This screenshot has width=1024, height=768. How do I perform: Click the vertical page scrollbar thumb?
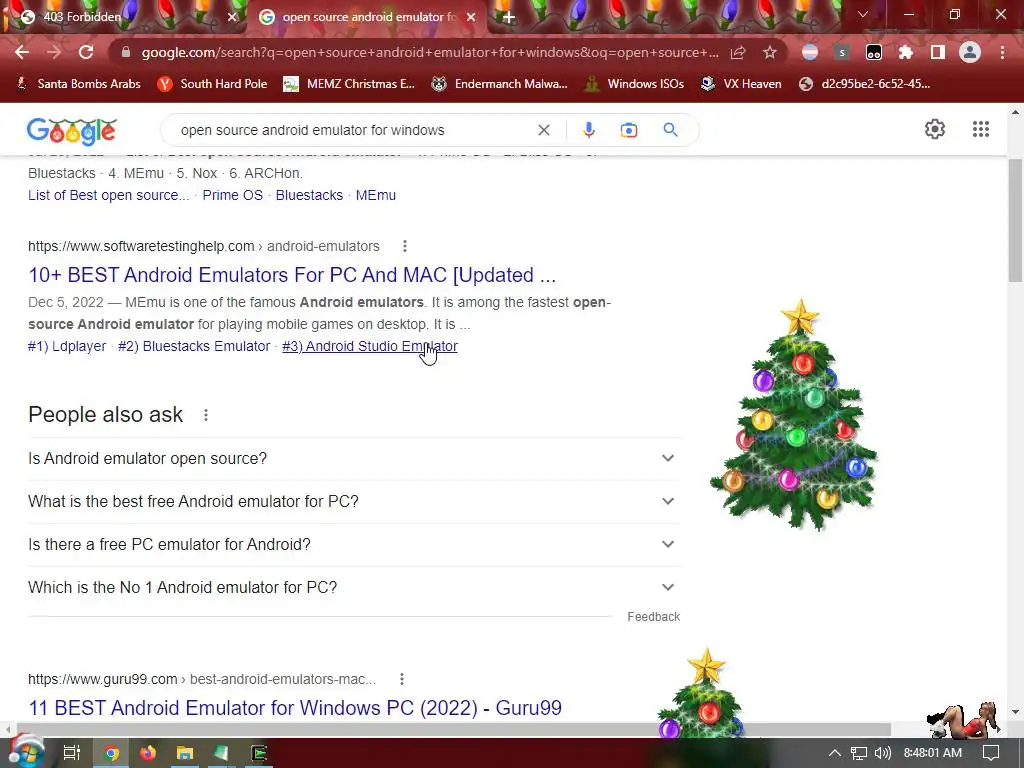[1015, 219]
